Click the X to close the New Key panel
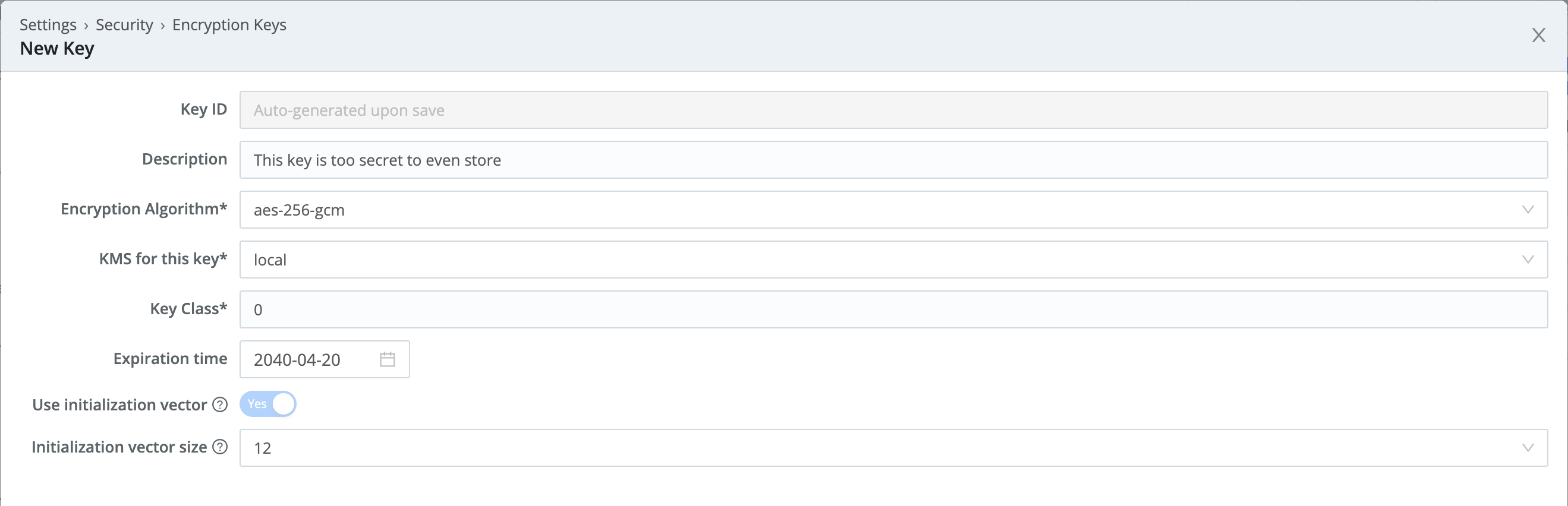The height and width of the screenshot is (506, 1568). click(x=1539, y=34)
